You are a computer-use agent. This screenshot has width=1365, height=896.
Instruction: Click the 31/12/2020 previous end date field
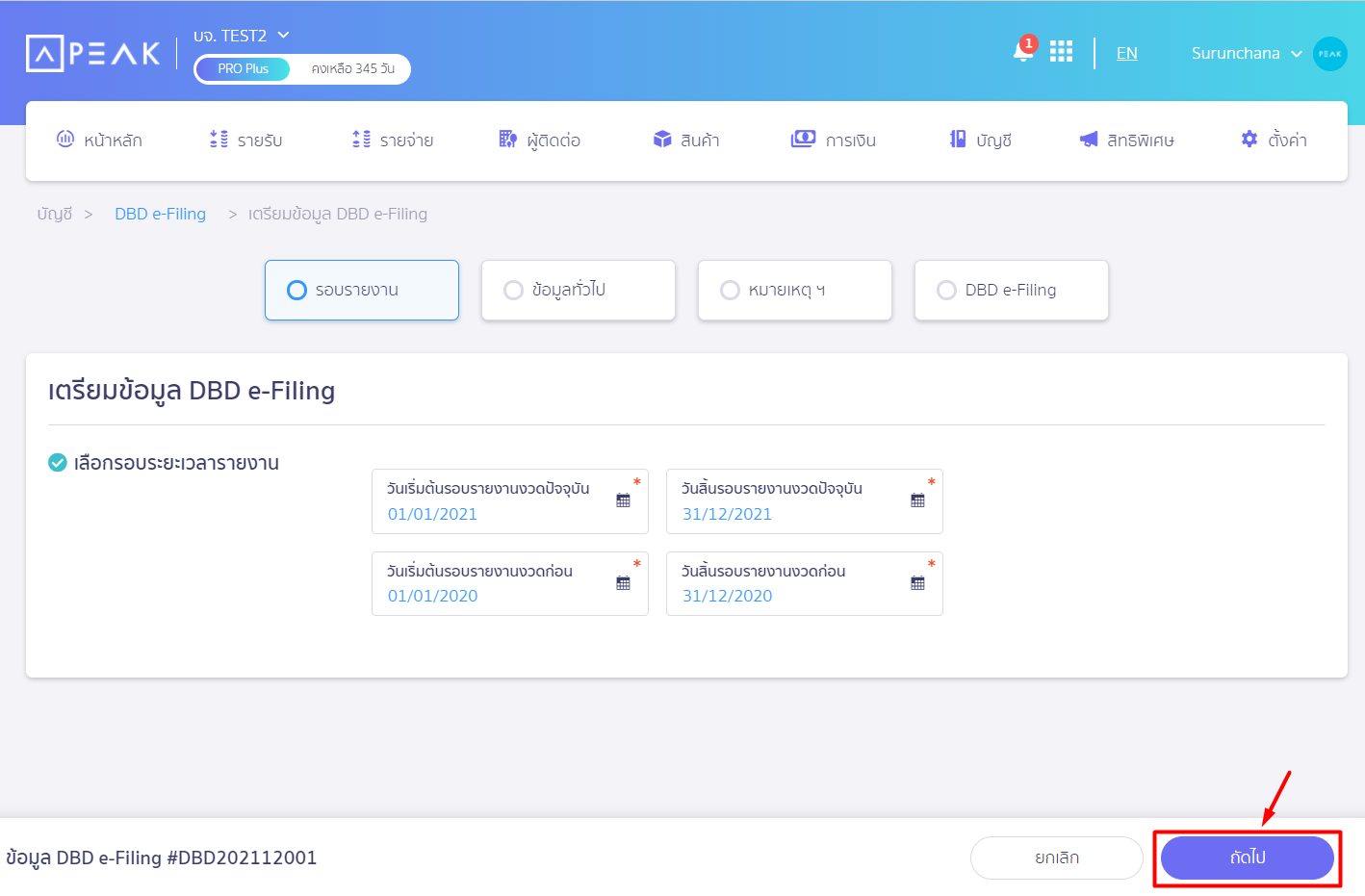pyautogui.click(x=805, y=583)
